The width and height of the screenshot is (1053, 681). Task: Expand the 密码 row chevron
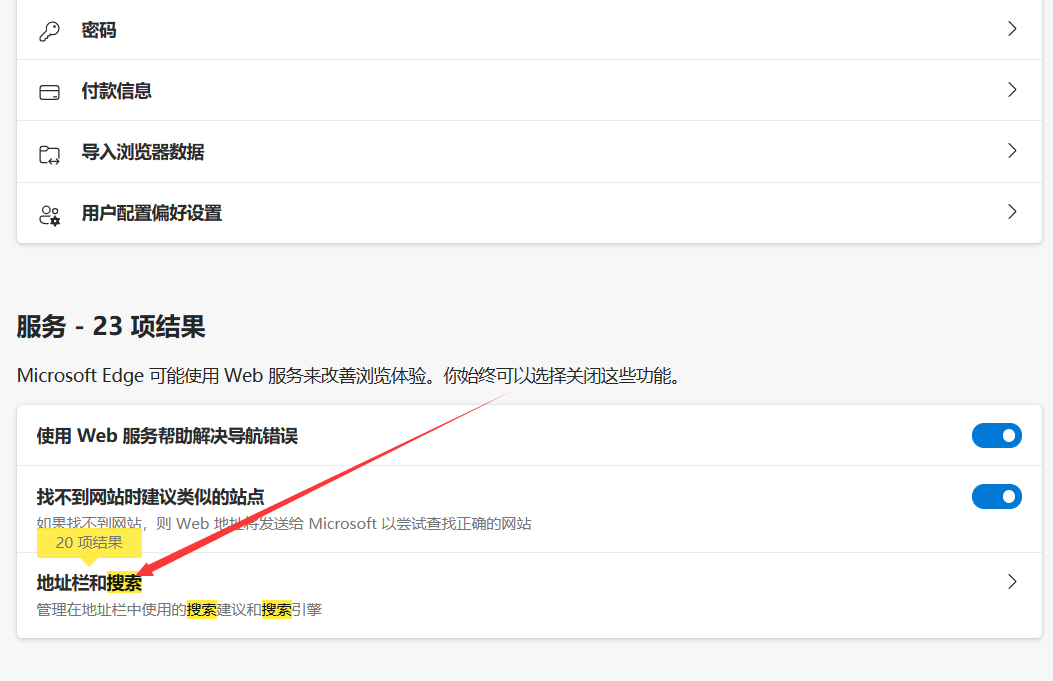pos(1012,29)
